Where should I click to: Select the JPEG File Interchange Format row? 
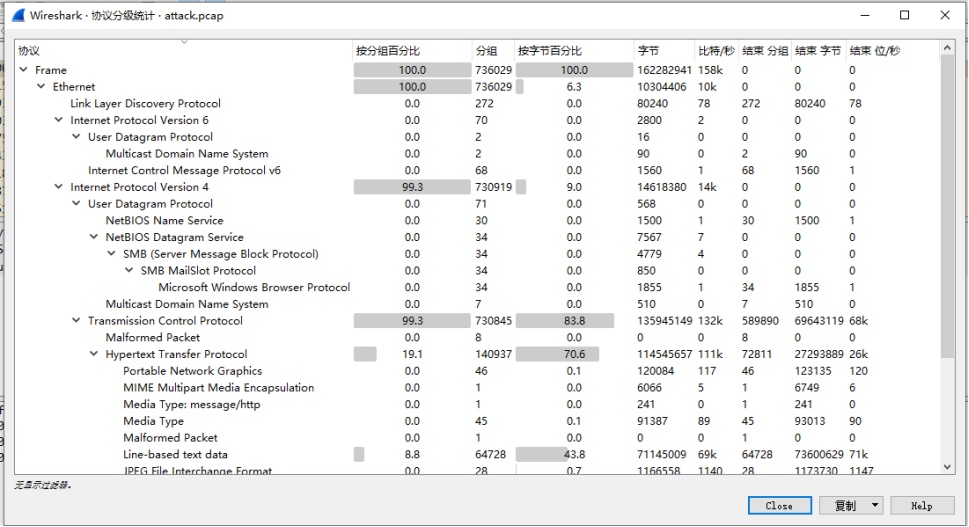[x=477, y=470]
